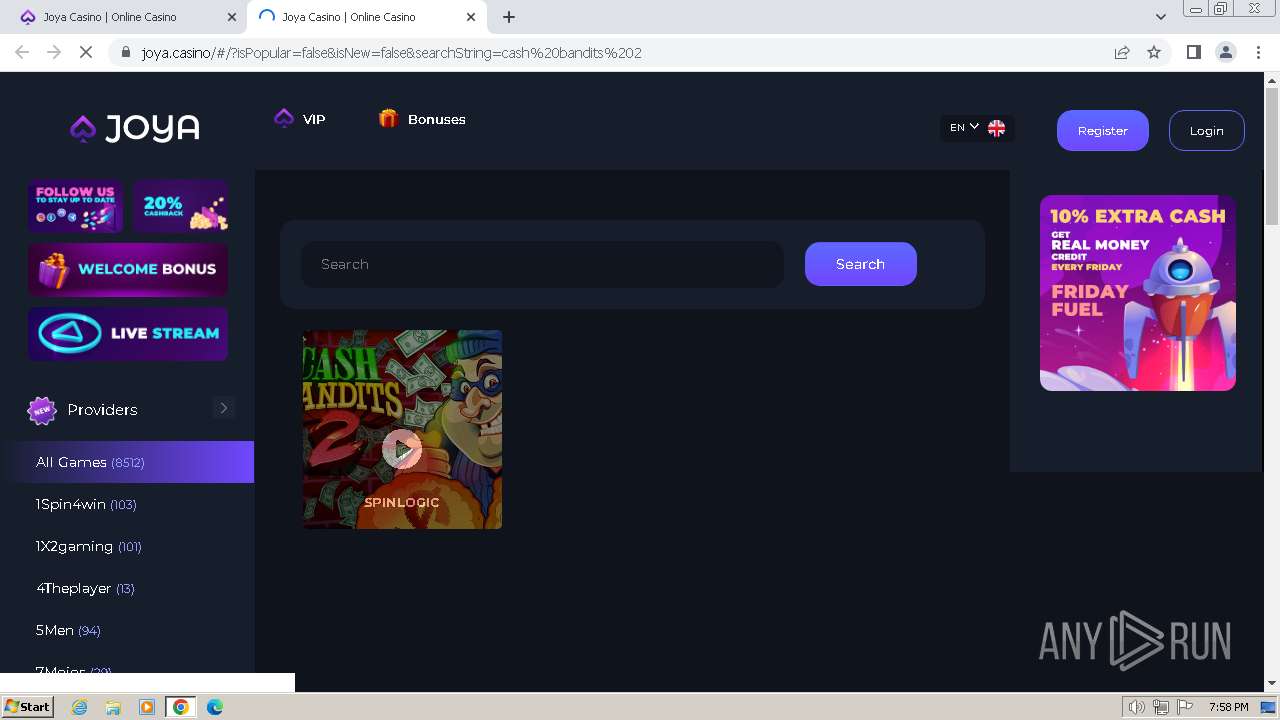Image resolution: width=1280 pixels, height=720 pixels.
Task: Click the network tray icon
Action: (x=1161, y=707)
